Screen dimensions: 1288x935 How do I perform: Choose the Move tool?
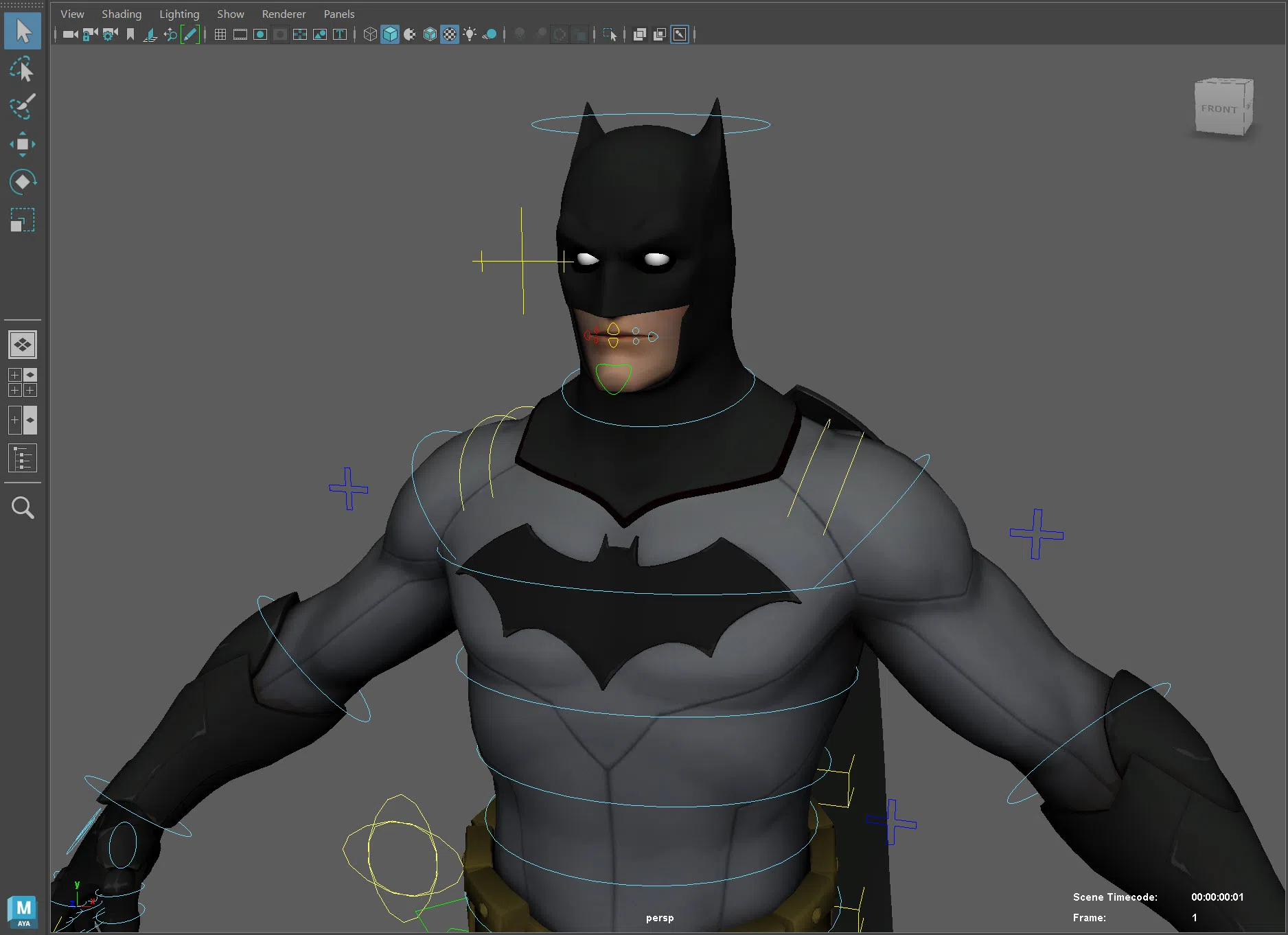(22, 144)
